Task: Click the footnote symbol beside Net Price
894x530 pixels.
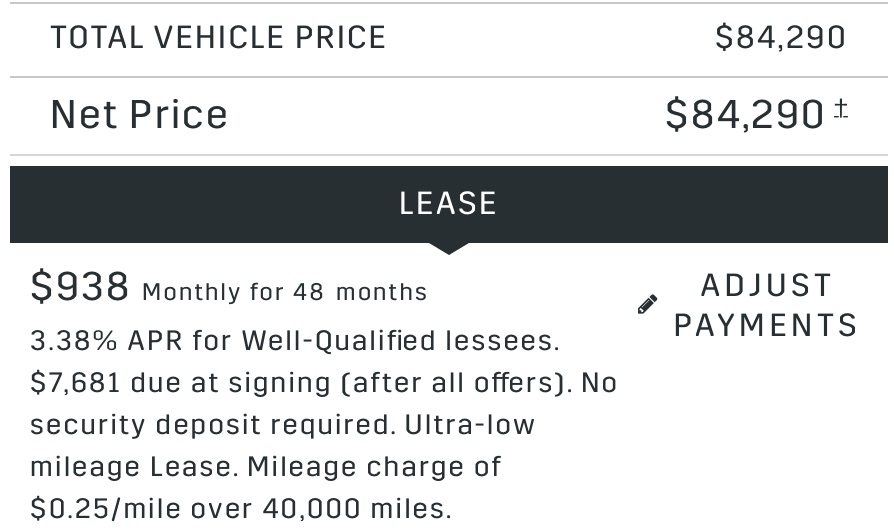Action: pos(841,109)
